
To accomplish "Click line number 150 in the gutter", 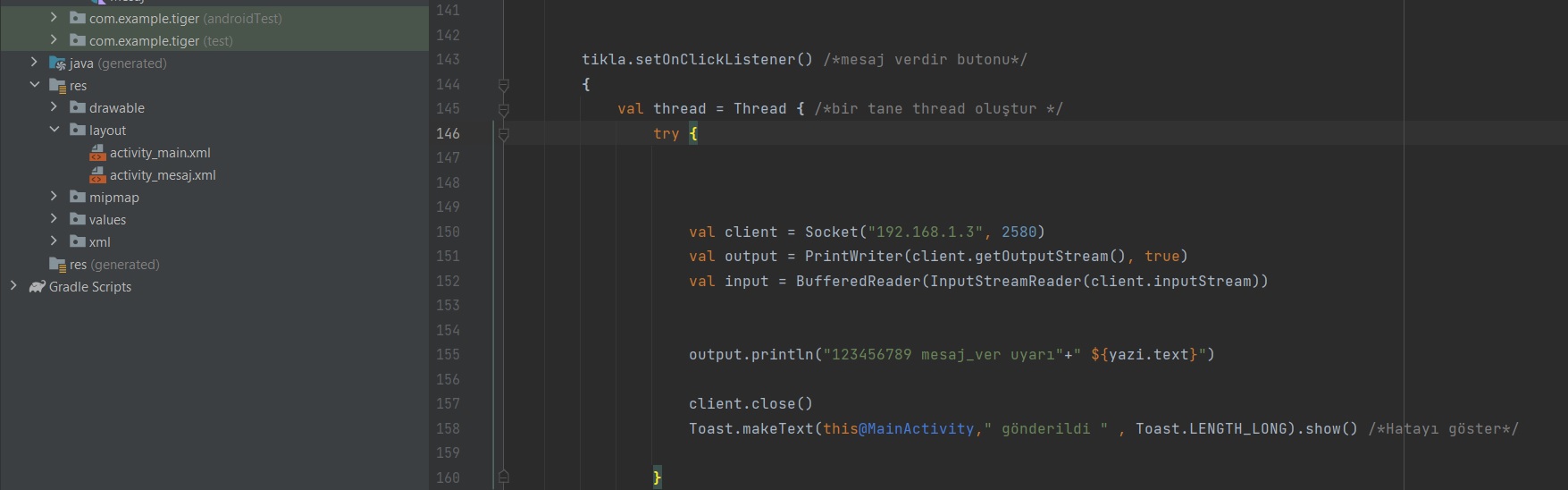I will point(448,232).
